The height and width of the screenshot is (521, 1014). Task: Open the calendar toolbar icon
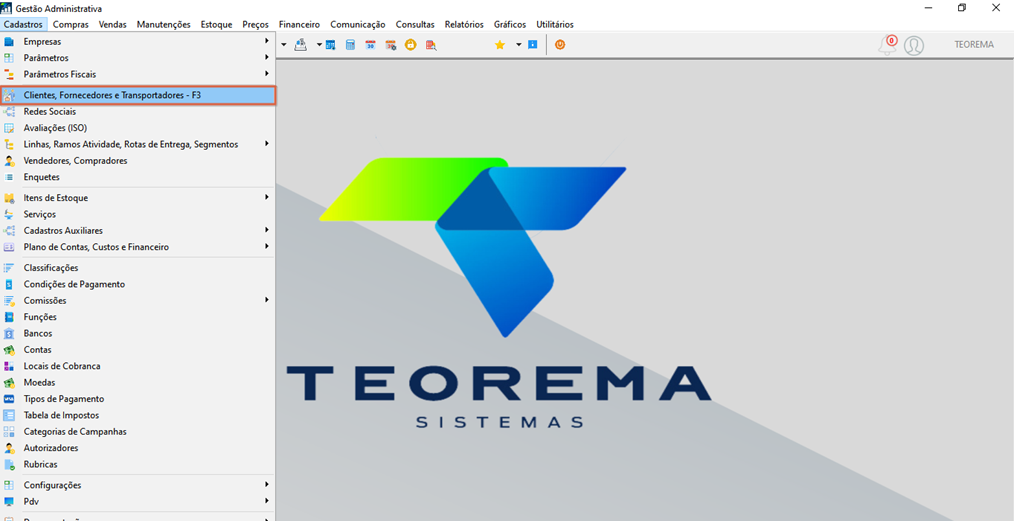tap(371, 45)
